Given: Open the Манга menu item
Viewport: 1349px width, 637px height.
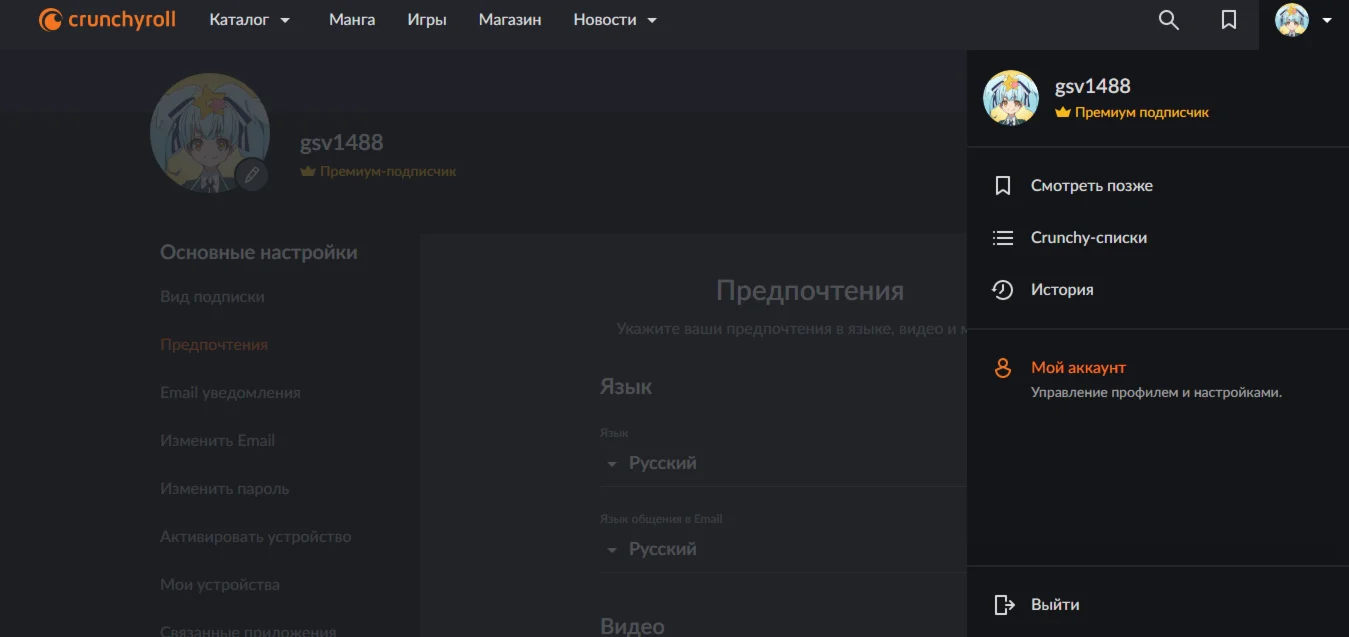Looking at the screenshot, I should coord(352,20).
